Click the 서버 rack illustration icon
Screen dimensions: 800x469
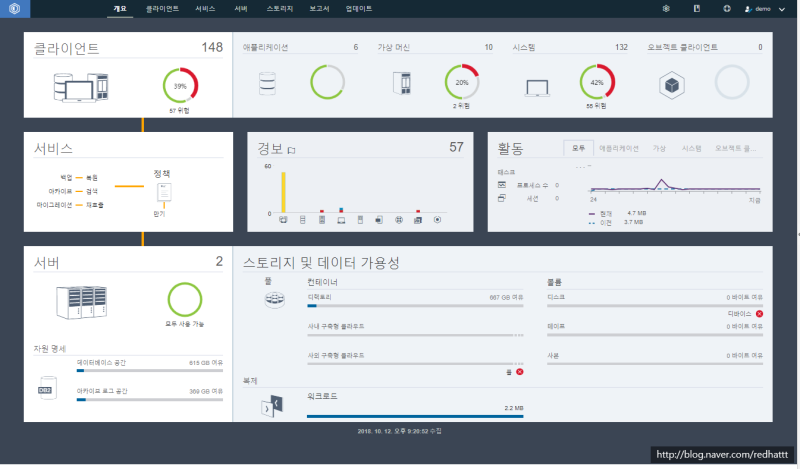pyautogui.click(x=82, y=302)
